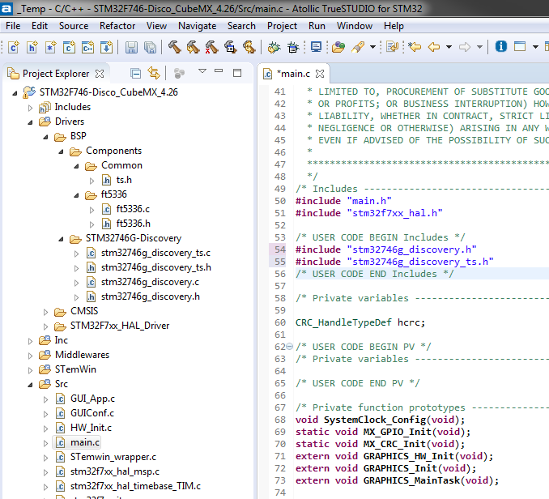This screenshot has width=549, height=499.
Task: Select the STemWin folder
Action: click(x=75, y=369)
